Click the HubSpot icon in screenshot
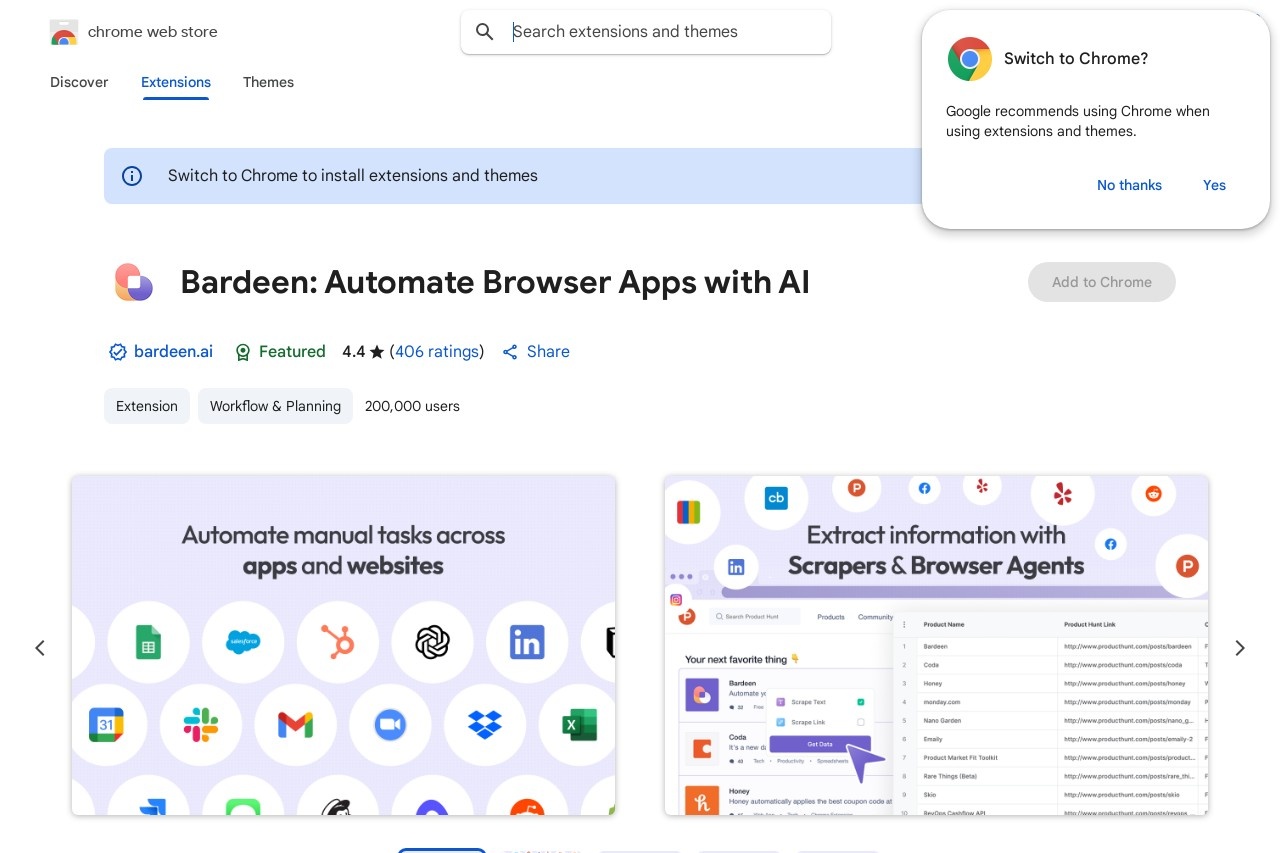Screen dimensions: 1280x853 338,642
